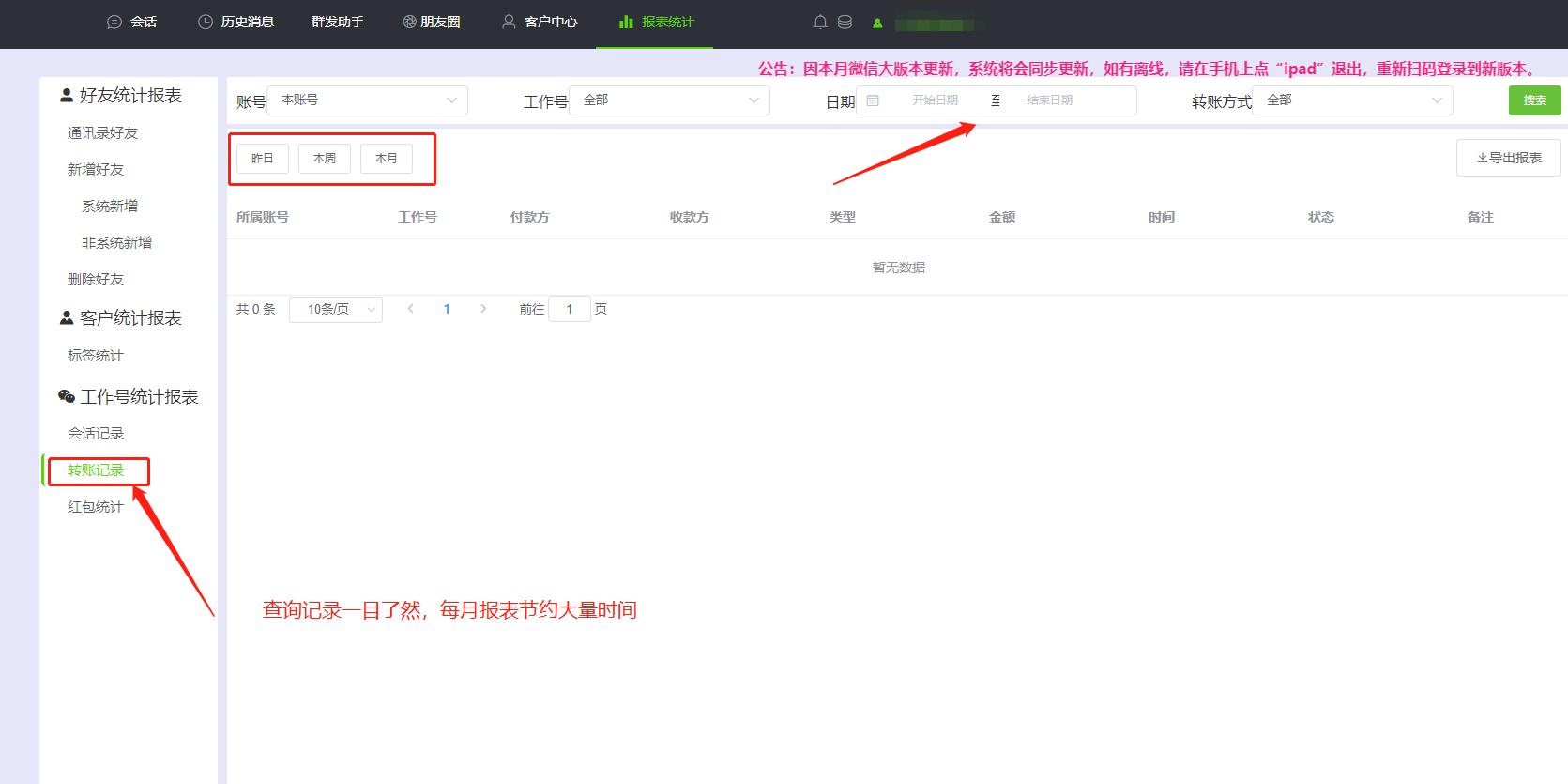The width and height of the screenshot is (1568, 784).
Task: Open 删除好友 in sidebar
Action: point(96,280)
